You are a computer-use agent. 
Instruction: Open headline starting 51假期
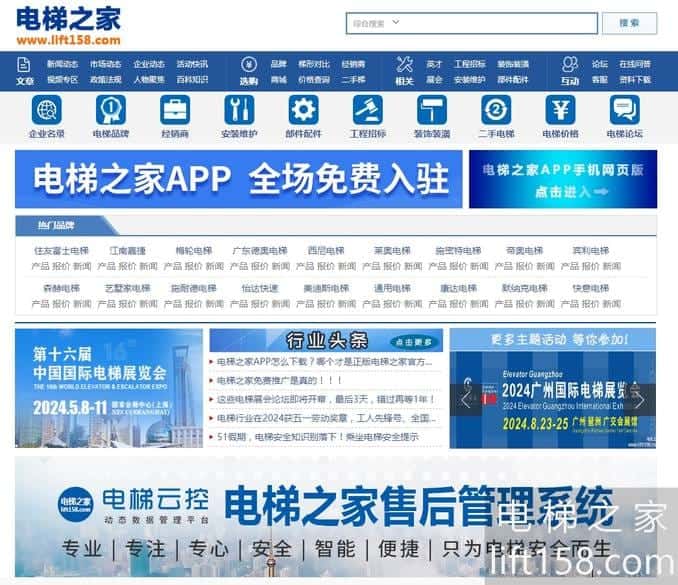(317, 437)
